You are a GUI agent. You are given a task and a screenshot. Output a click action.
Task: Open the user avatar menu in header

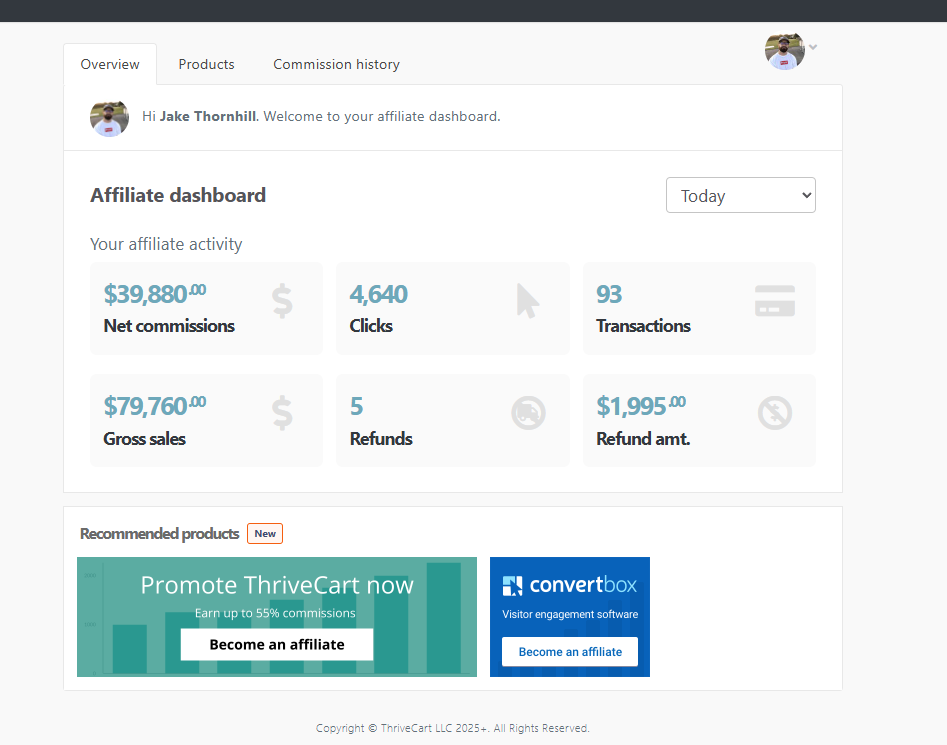tap(785, 50)
